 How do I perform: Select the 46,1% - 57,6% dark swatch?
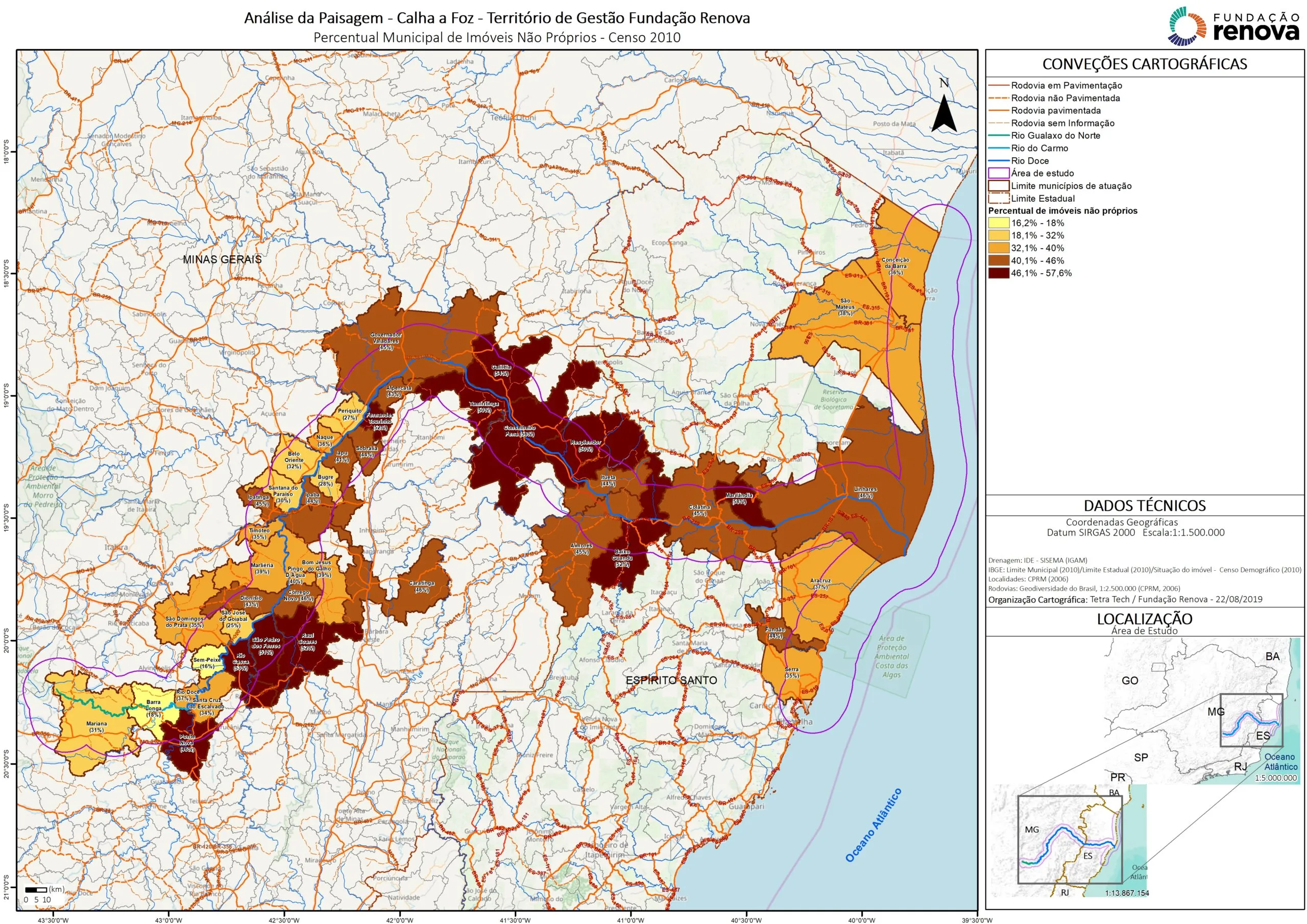999,273
